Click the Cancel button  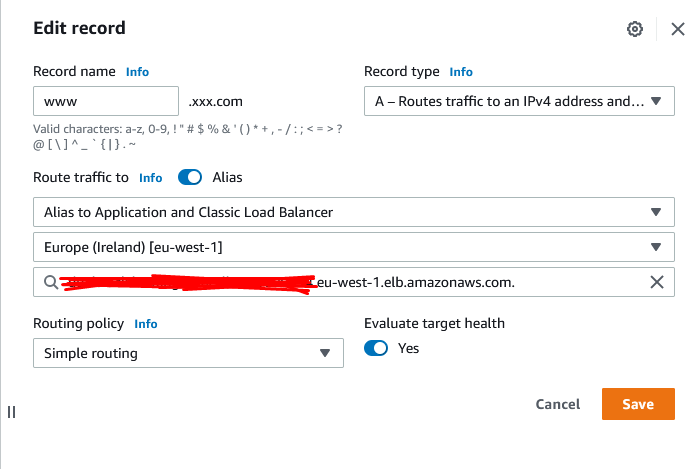point(558,404)
